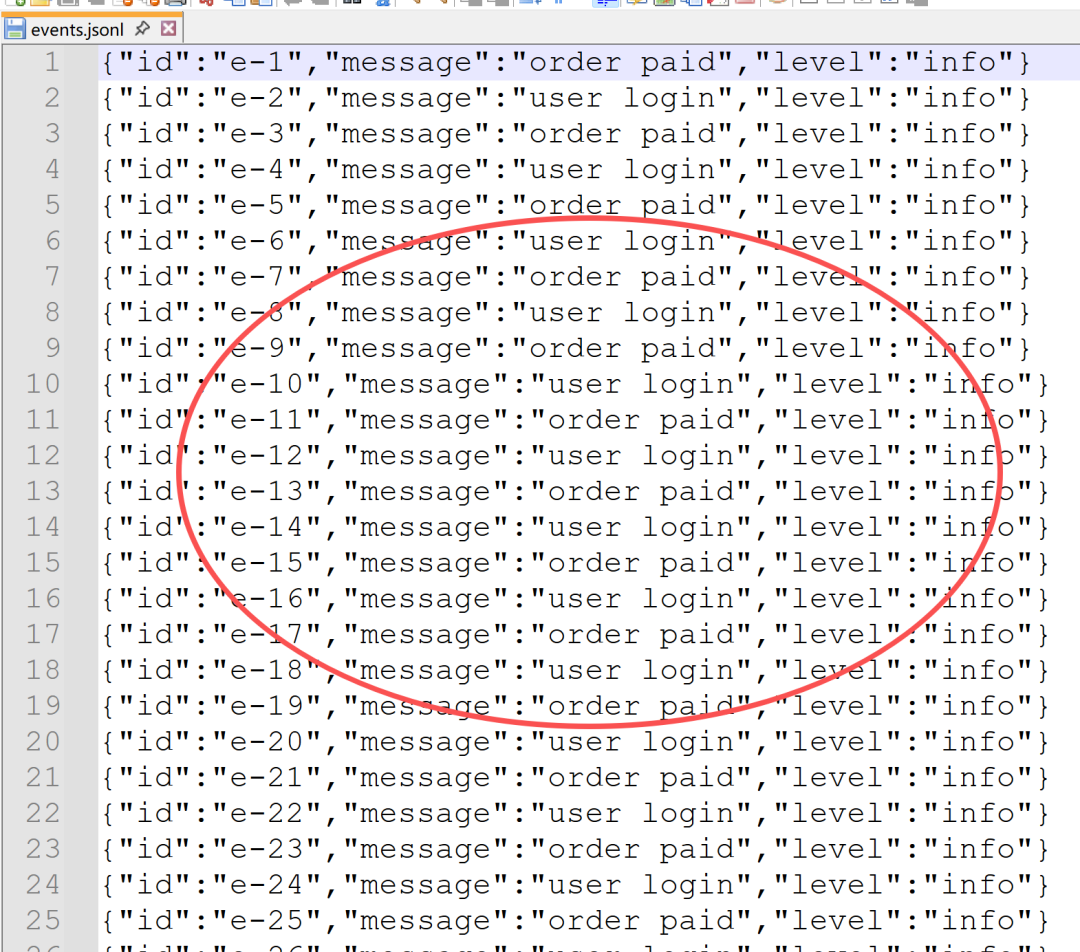1080x952 pixels.
Task: Place cursor in the line with id "e-3"
Action: point(565,134)
